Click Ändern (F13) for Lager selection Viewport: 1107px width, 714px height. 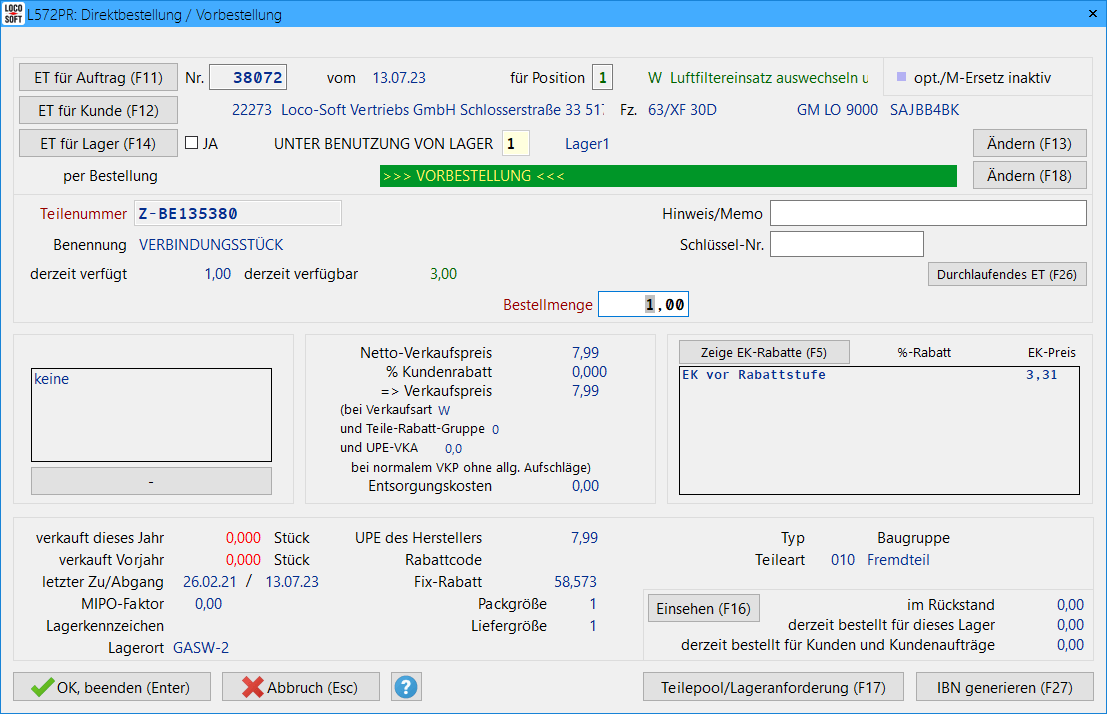pyautogui.click(x=1029, y=143)
